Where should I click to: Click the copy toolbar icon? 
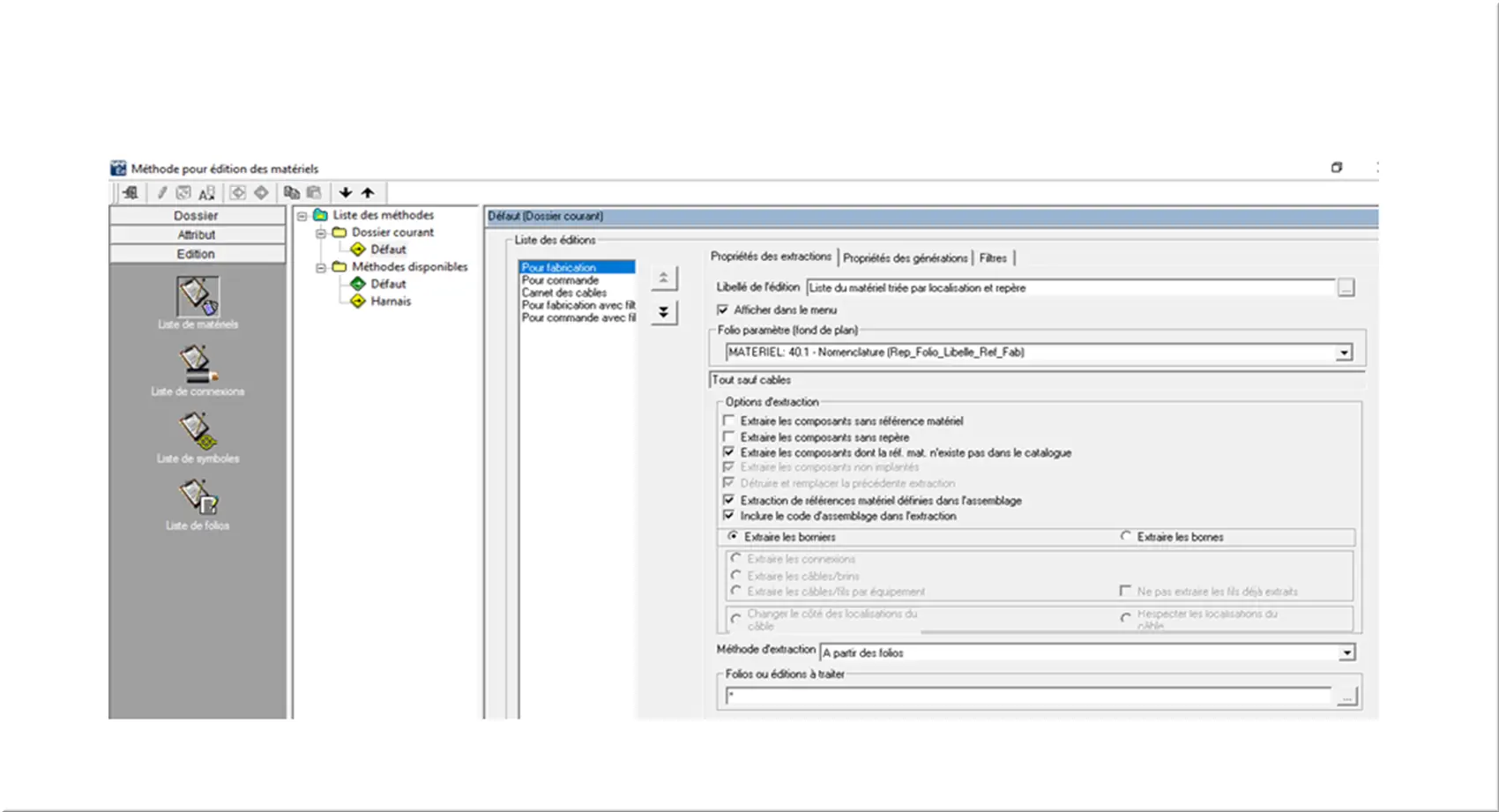(292, 192)
